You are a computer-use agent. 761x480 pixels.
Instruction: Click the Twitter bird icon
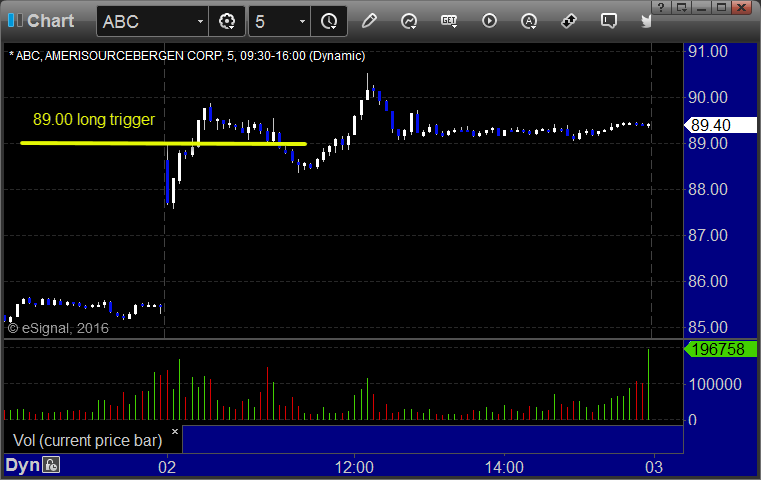tap(646, 21)
